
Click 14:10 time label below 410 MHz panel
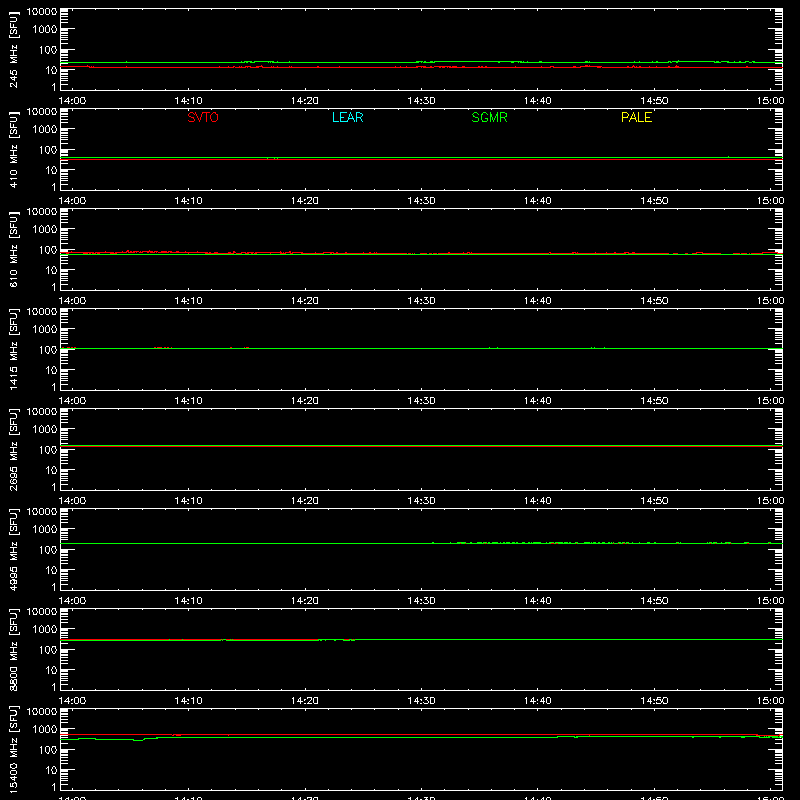189,201
